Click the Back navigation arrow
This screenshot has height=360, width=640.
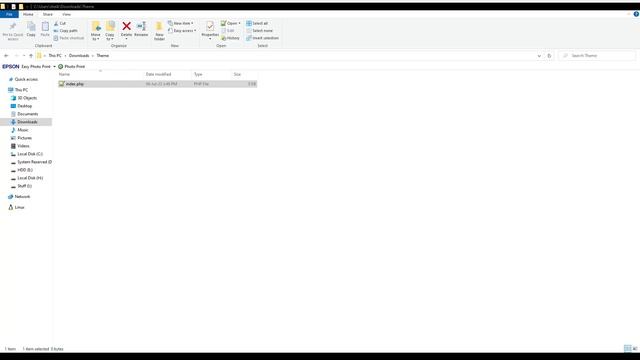coord(6,56)
